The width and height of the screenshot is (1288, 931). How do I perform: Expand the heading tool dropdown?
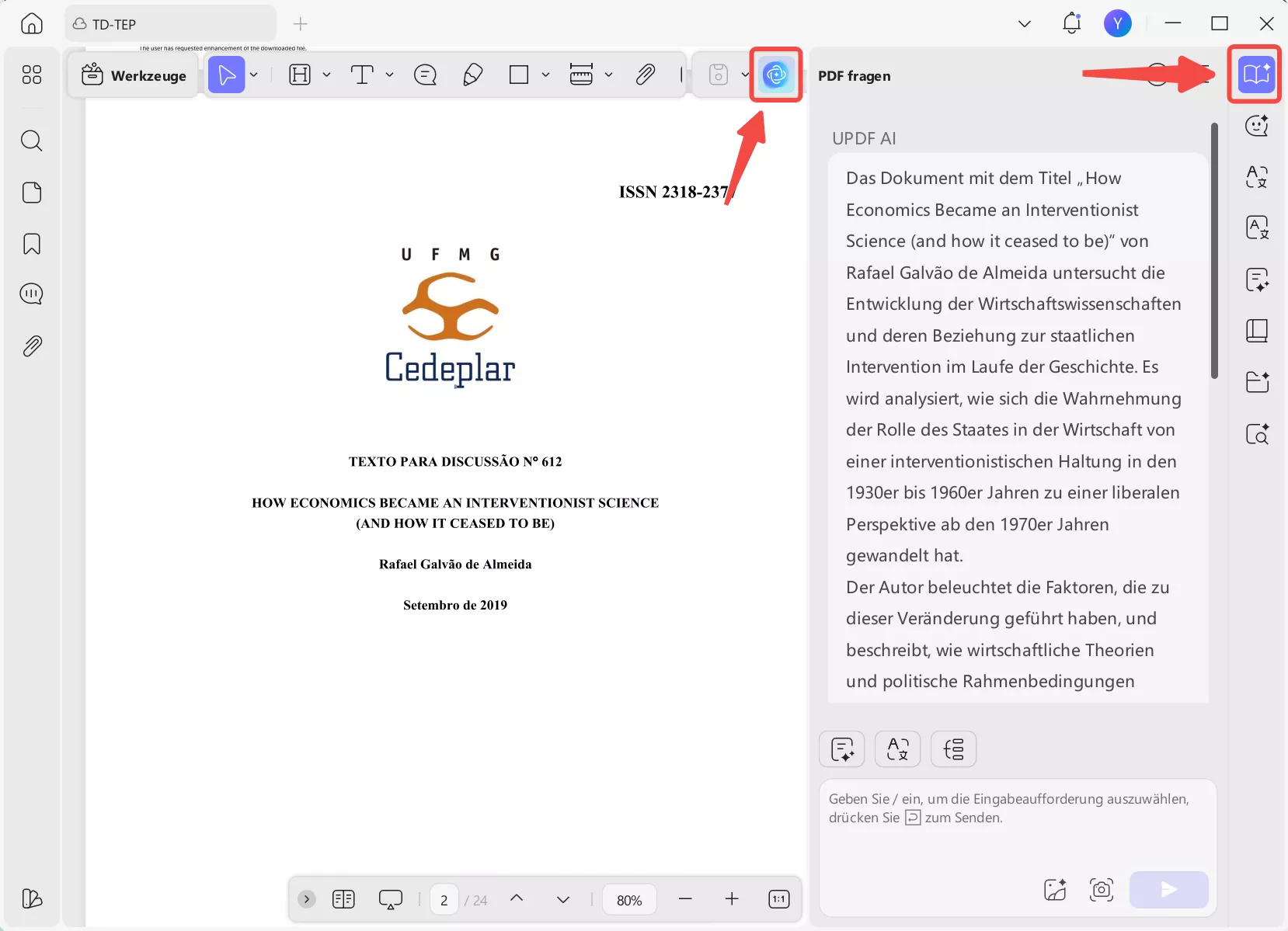pos(326,75)
